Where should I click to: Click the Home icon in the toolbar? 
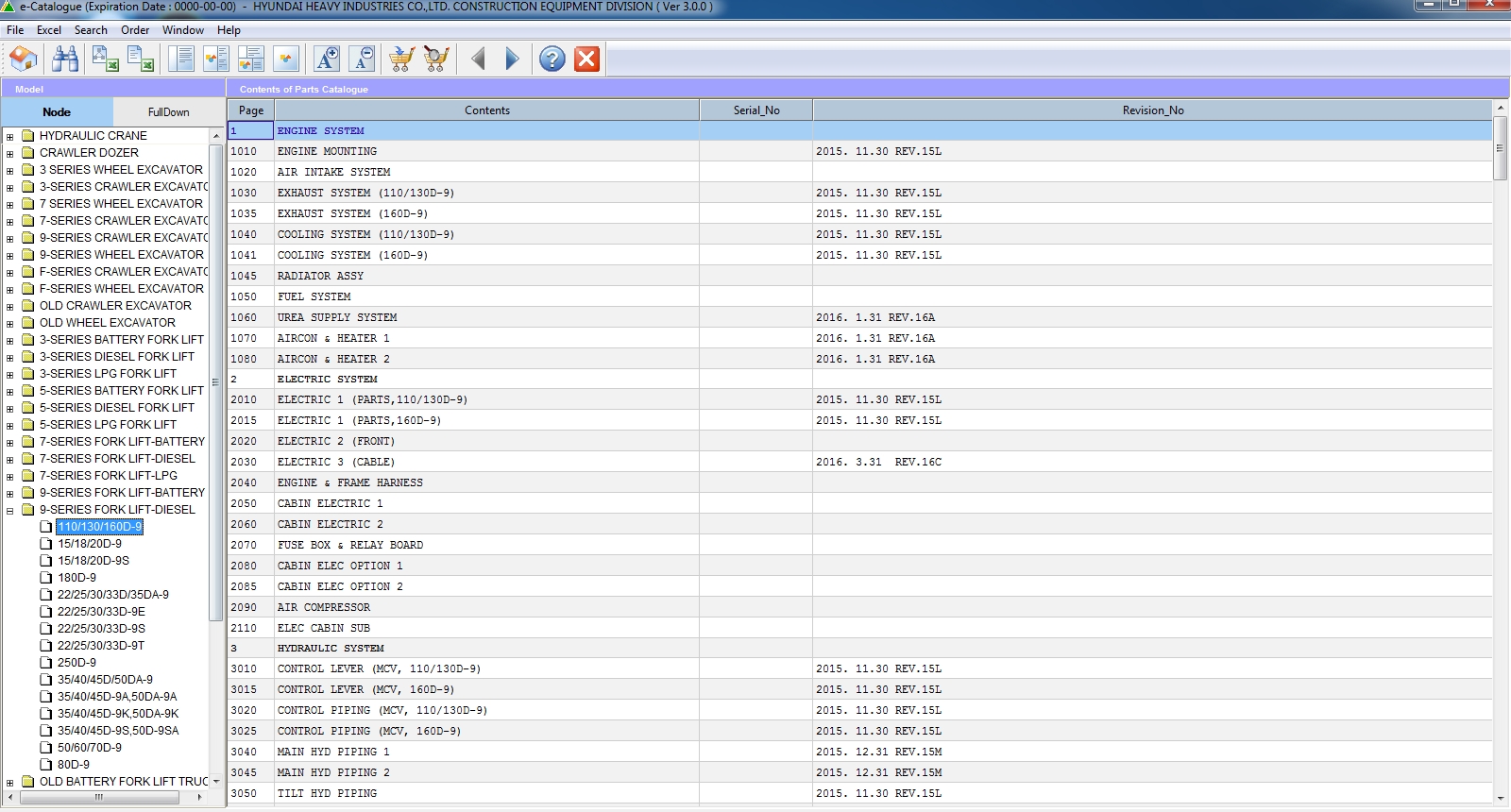(x=24, y=59)
